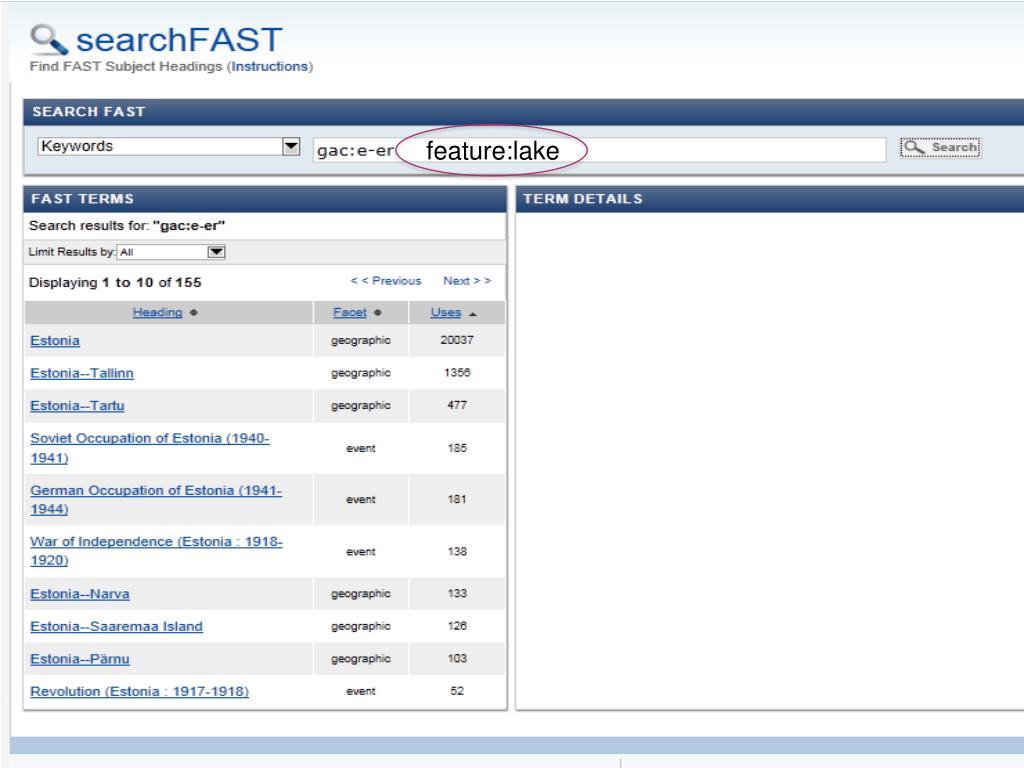Click the TERM DETAILS panel header
The image size is (1024, 768).
point(771,199)
